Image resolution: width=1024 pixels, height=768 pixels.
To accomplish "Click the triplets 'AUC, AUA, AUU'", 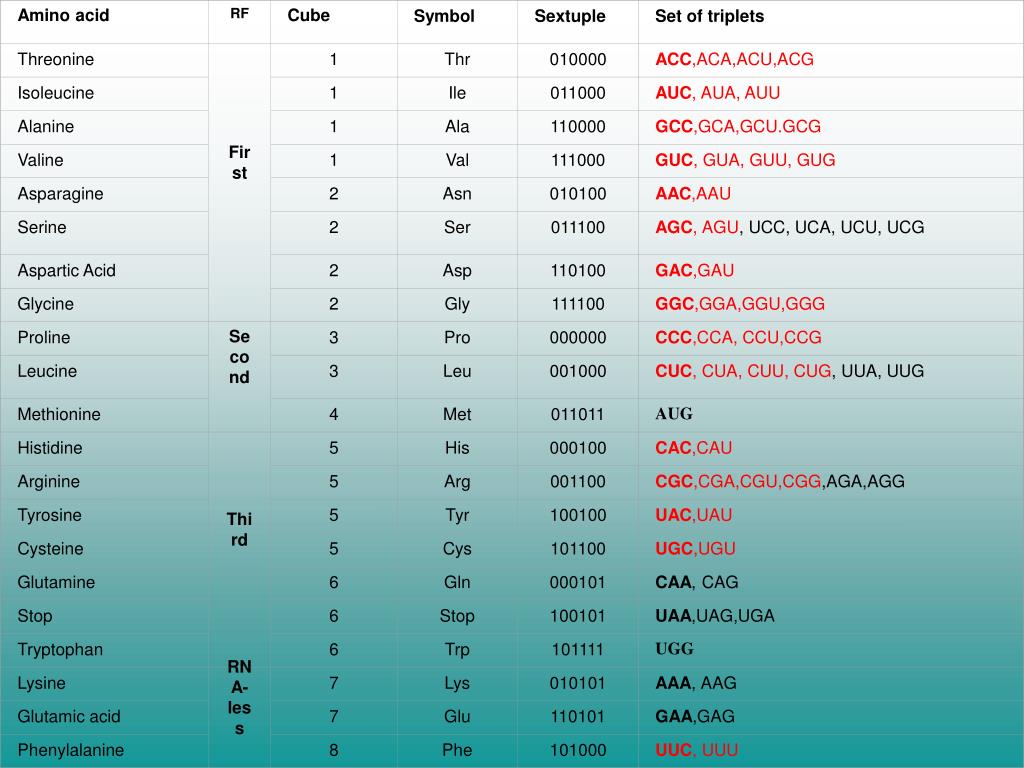I will click(718, 93).
